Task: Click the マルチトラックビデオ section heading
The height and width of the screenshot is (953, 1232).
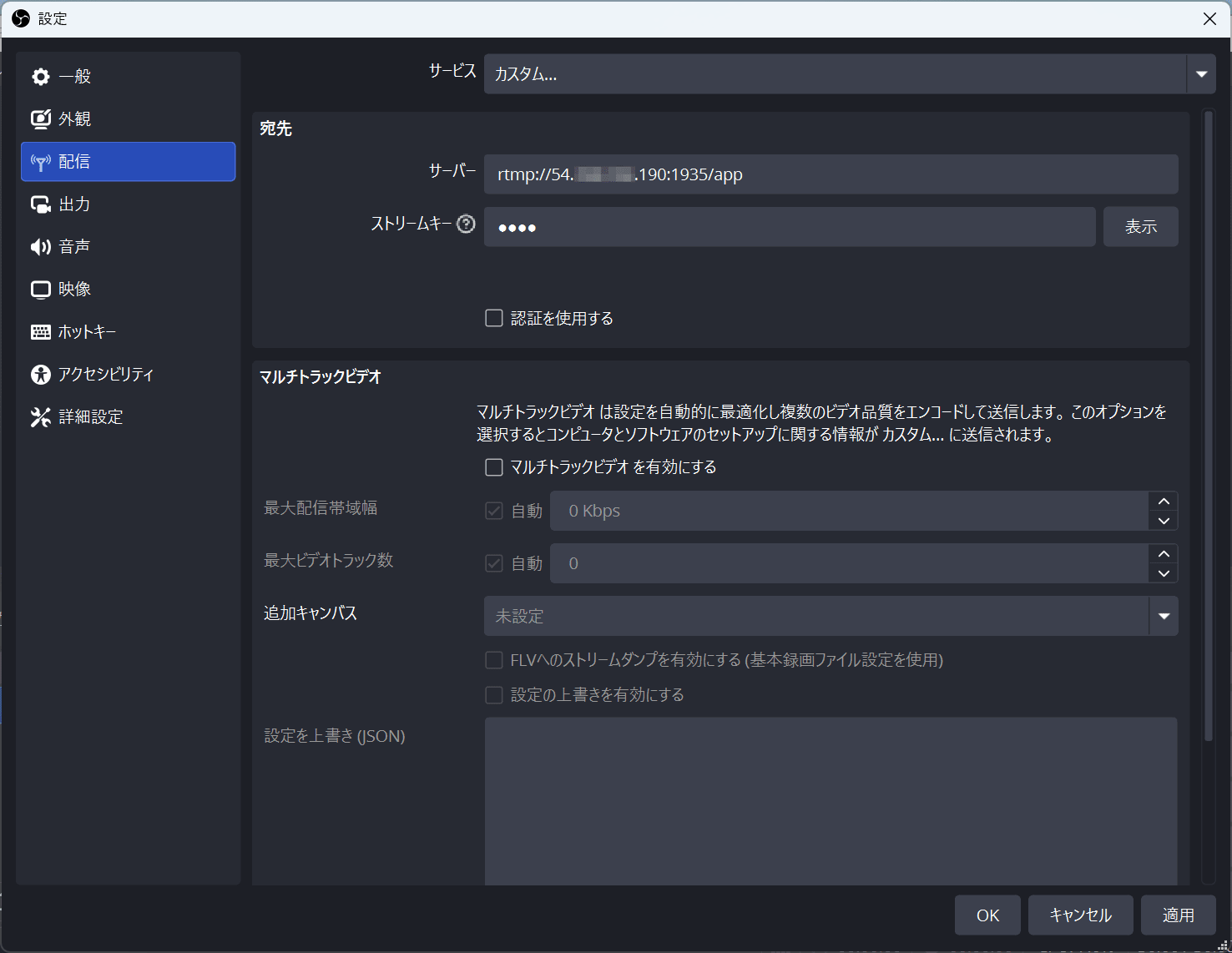Action: click(x=321, y=377)
